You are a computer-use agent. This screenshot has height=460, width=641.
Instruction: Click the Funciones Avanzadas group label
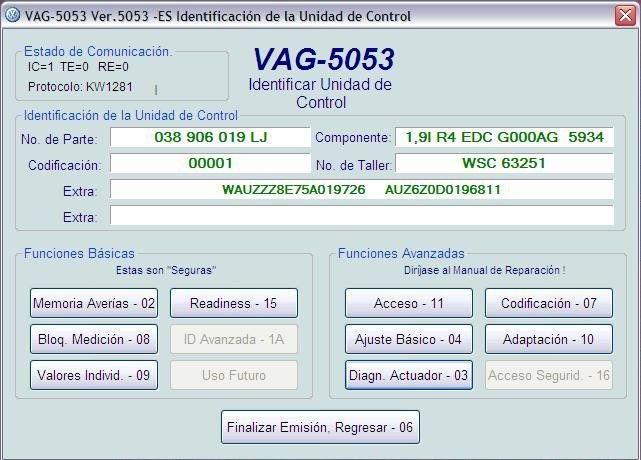coord(401,254)
